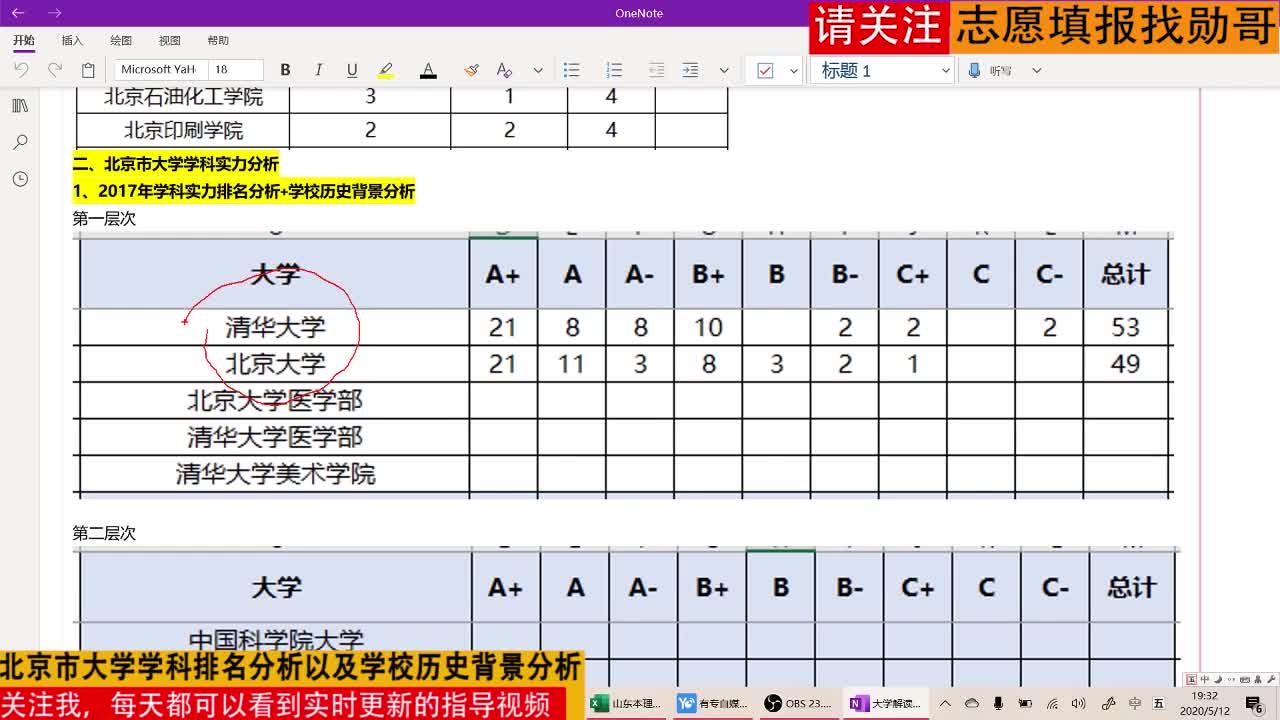Click the 北京印刷学院 table cell
The height and width of the screenshot is (720, 1280).
tap(183, 130)
